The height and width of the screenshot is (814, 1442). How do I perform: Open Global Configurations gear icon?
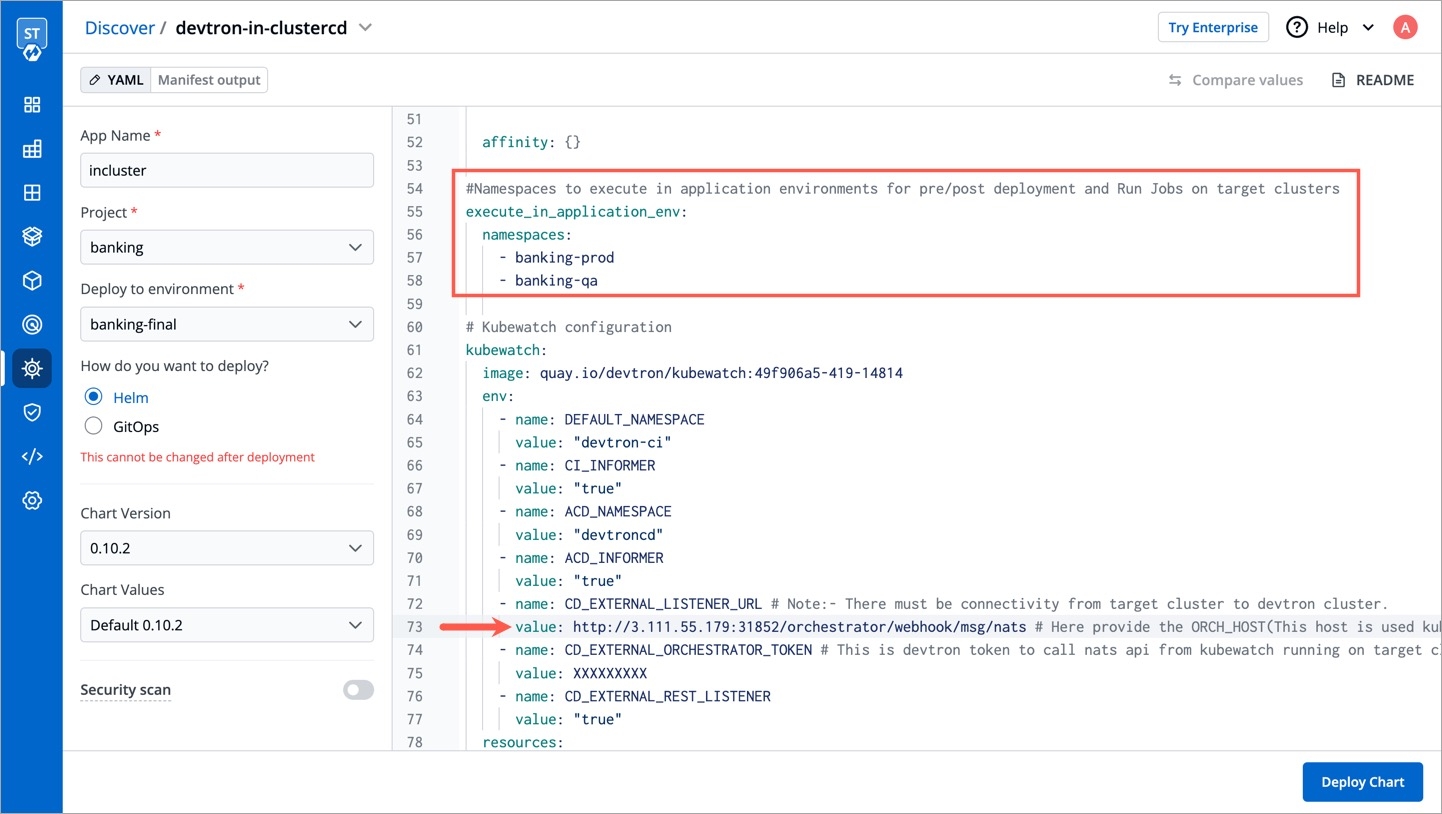(32, 500)
